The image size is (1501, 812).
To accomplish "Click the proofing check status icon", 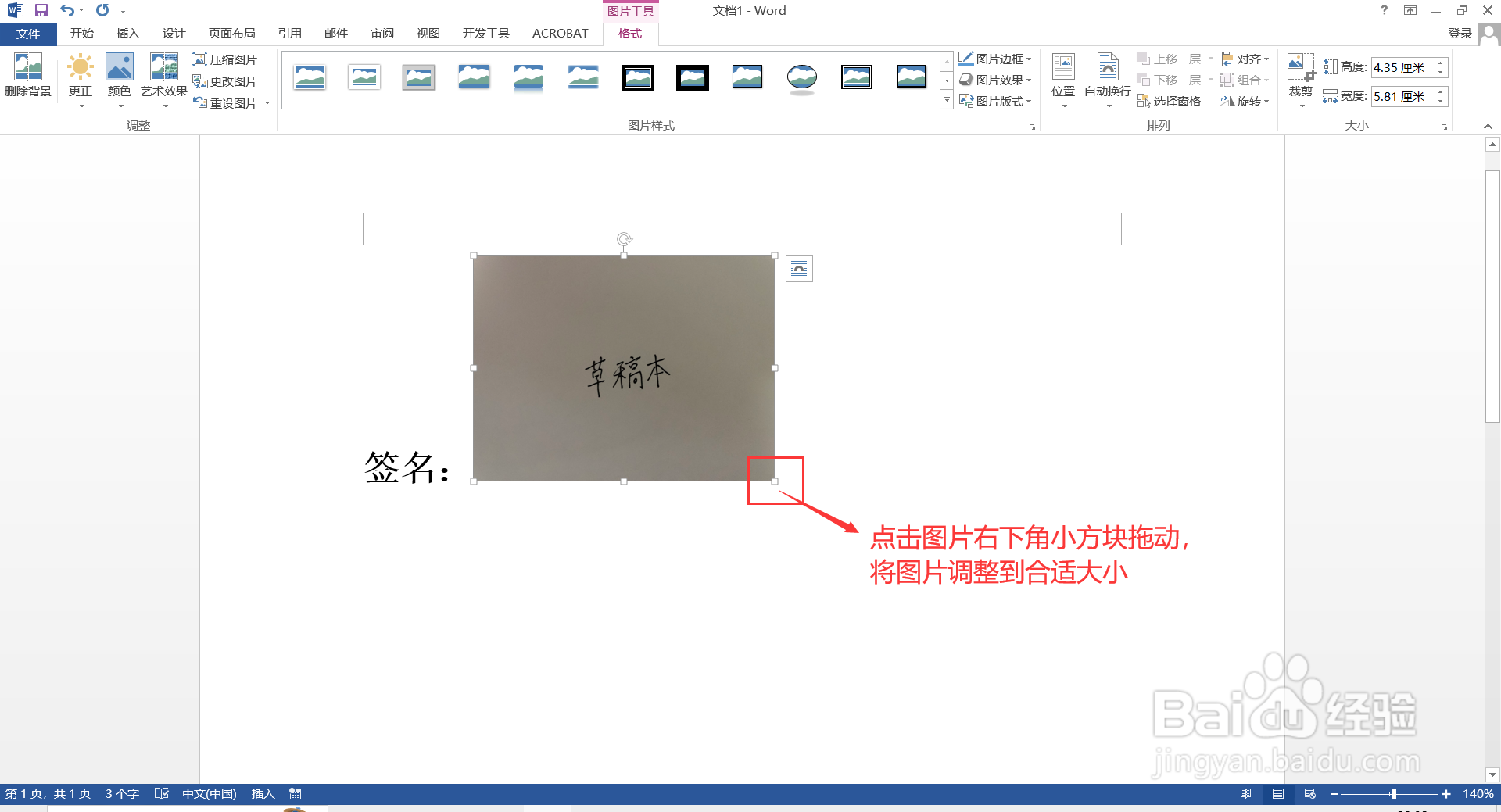I will click(162, 793).
